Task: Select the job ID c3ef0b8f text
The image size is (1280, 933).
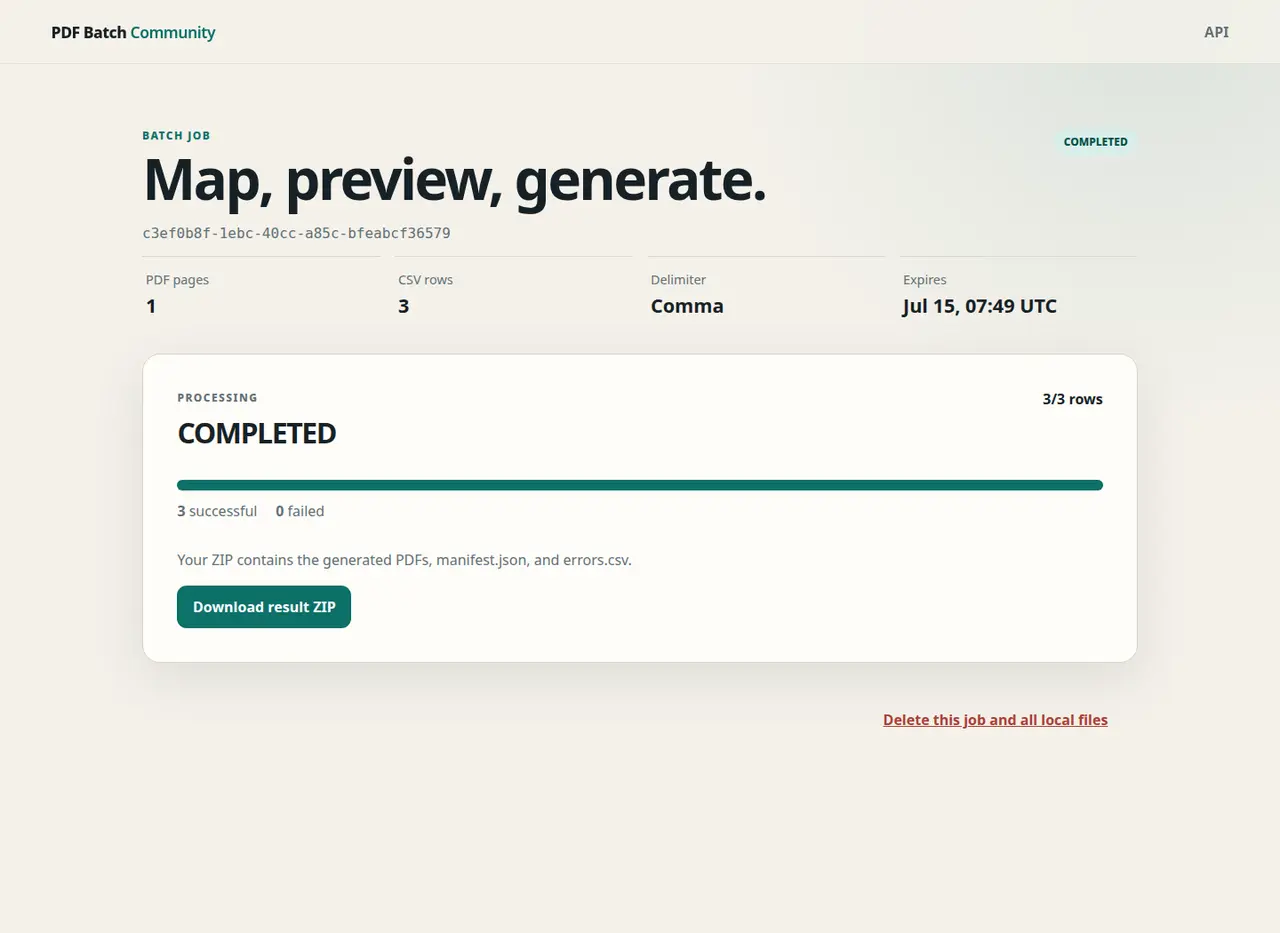Action: coord(296,233)
